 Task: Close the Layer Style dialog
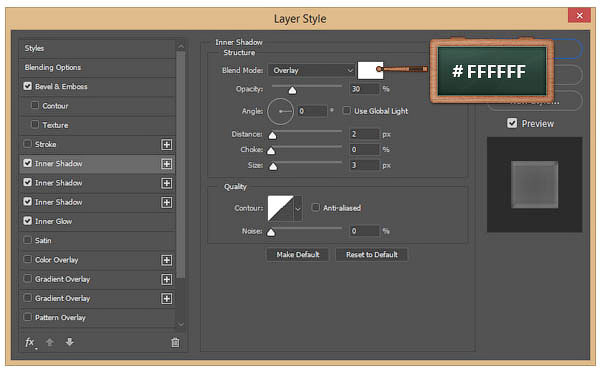tap(579, 15)
